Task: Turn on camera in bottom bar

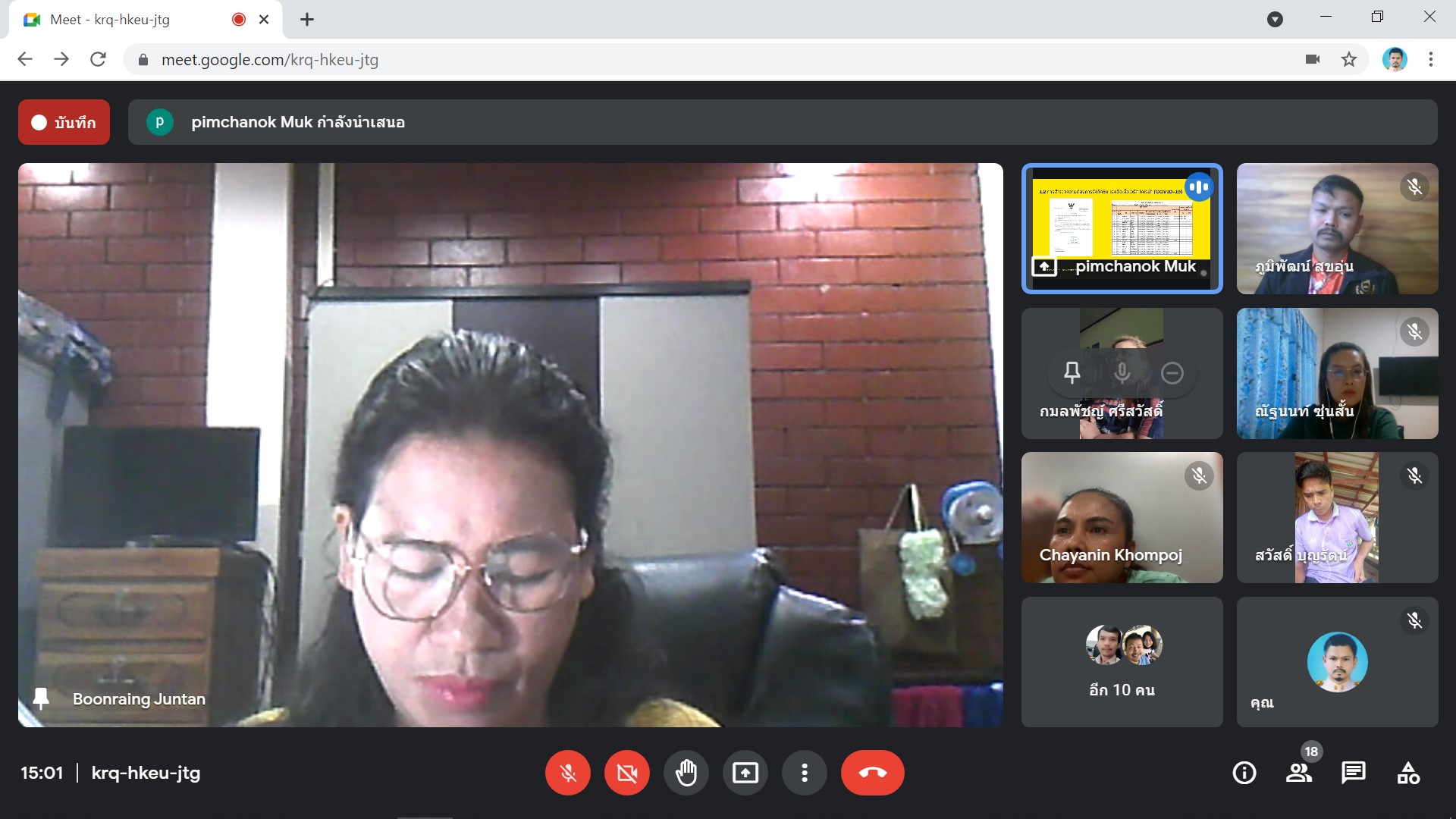Action: [x=626, y=773]
